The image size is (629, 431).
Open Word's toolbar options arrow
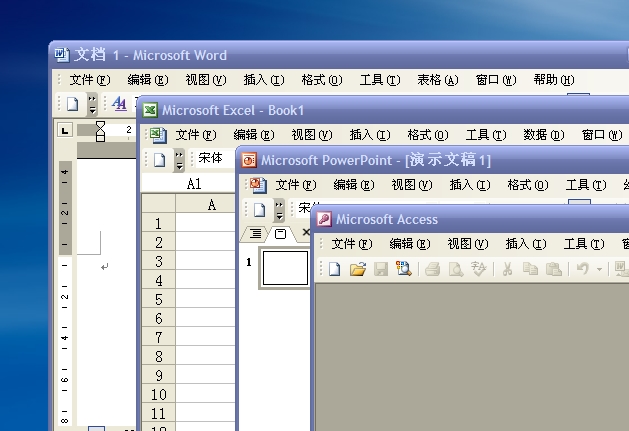point(92,104)
